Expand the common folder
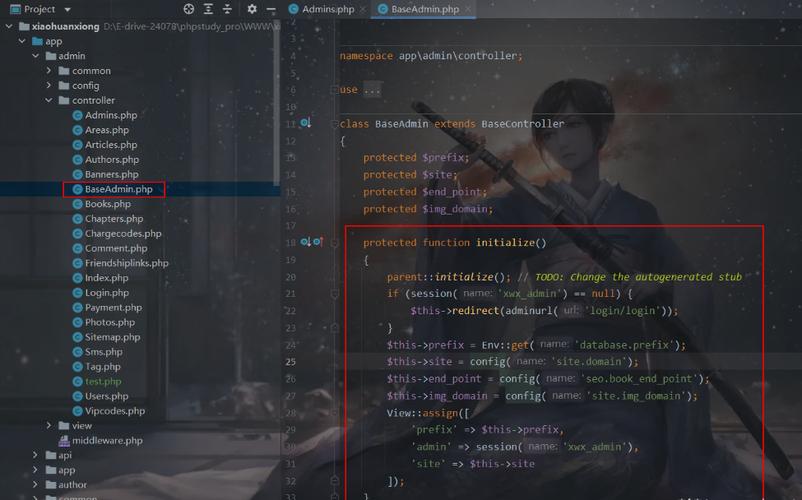The width and height of the screenshot is (802, 500). coord(49,71)
